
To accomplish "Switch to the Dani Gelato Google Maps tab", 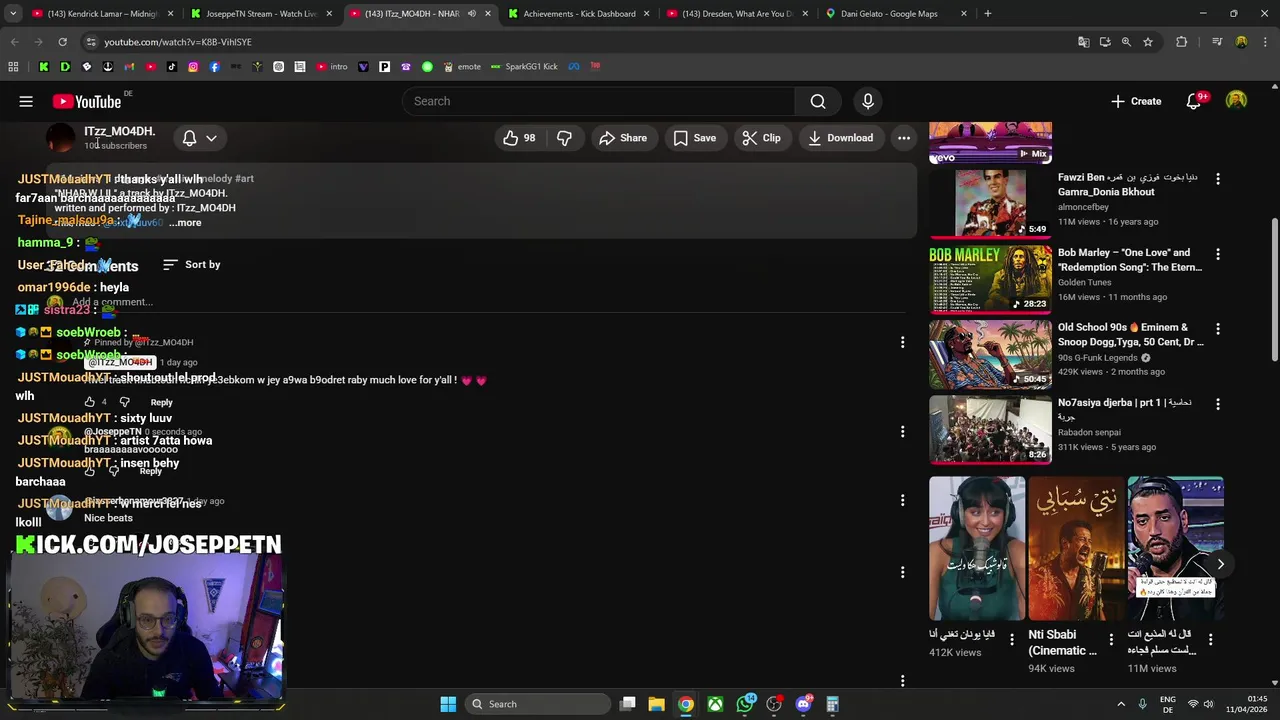I will [x=896, y=14].
